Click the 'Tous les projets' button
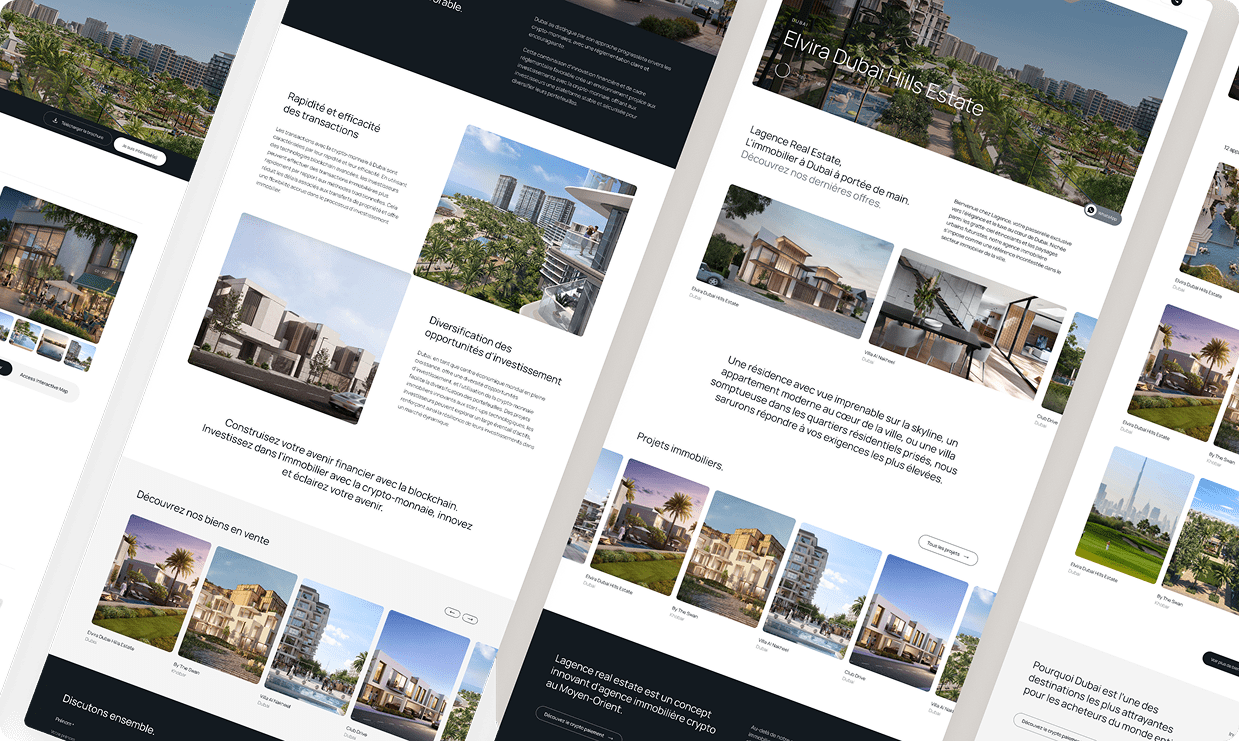This screenshot has height=741, width=1239. pos(948,551)
